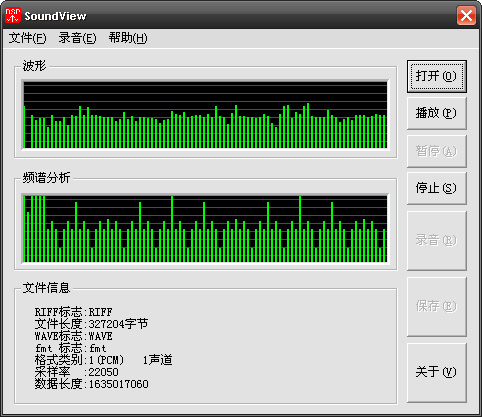Screen dimensions: 482x417
Task: Click the 打开(O) button to open file
Action: [x=436, y=76]
